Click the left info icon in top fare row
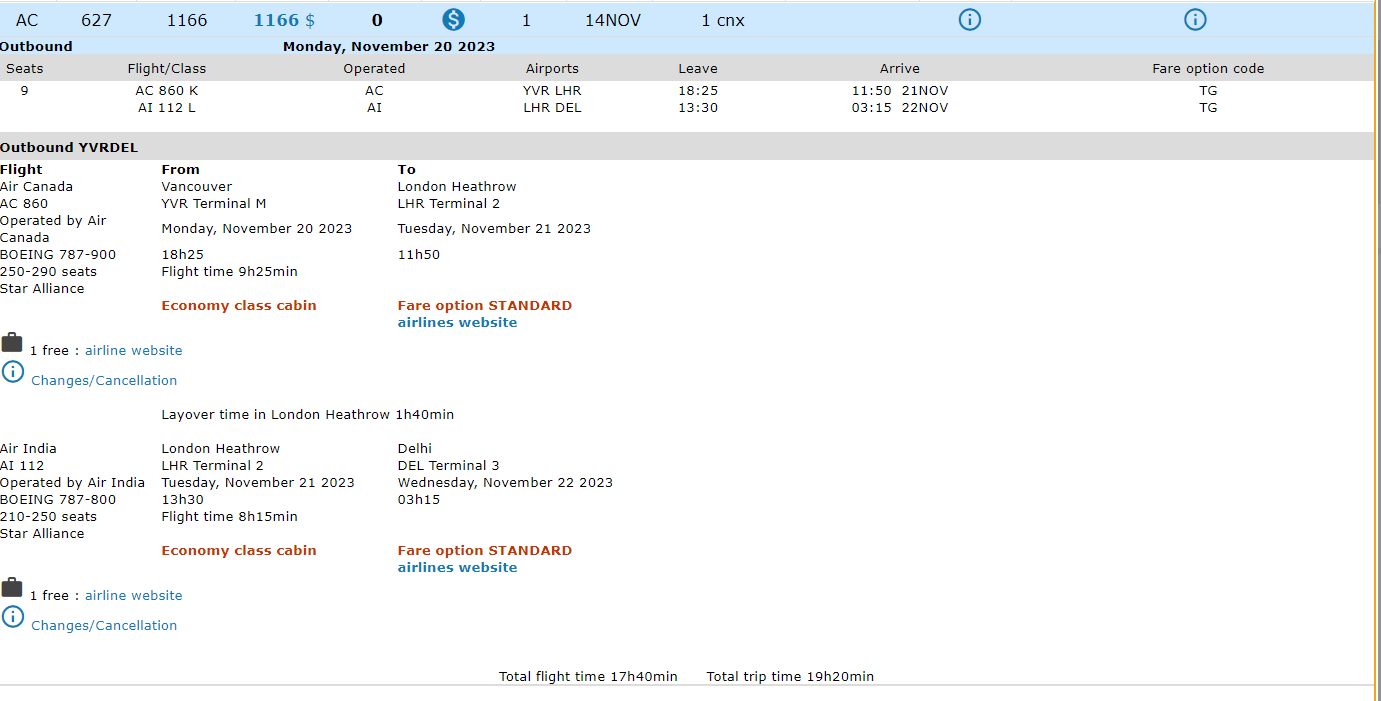Image resolution: width=1381 pixels, height=701 pixels. pyautogui.click(x=969, y=19)
